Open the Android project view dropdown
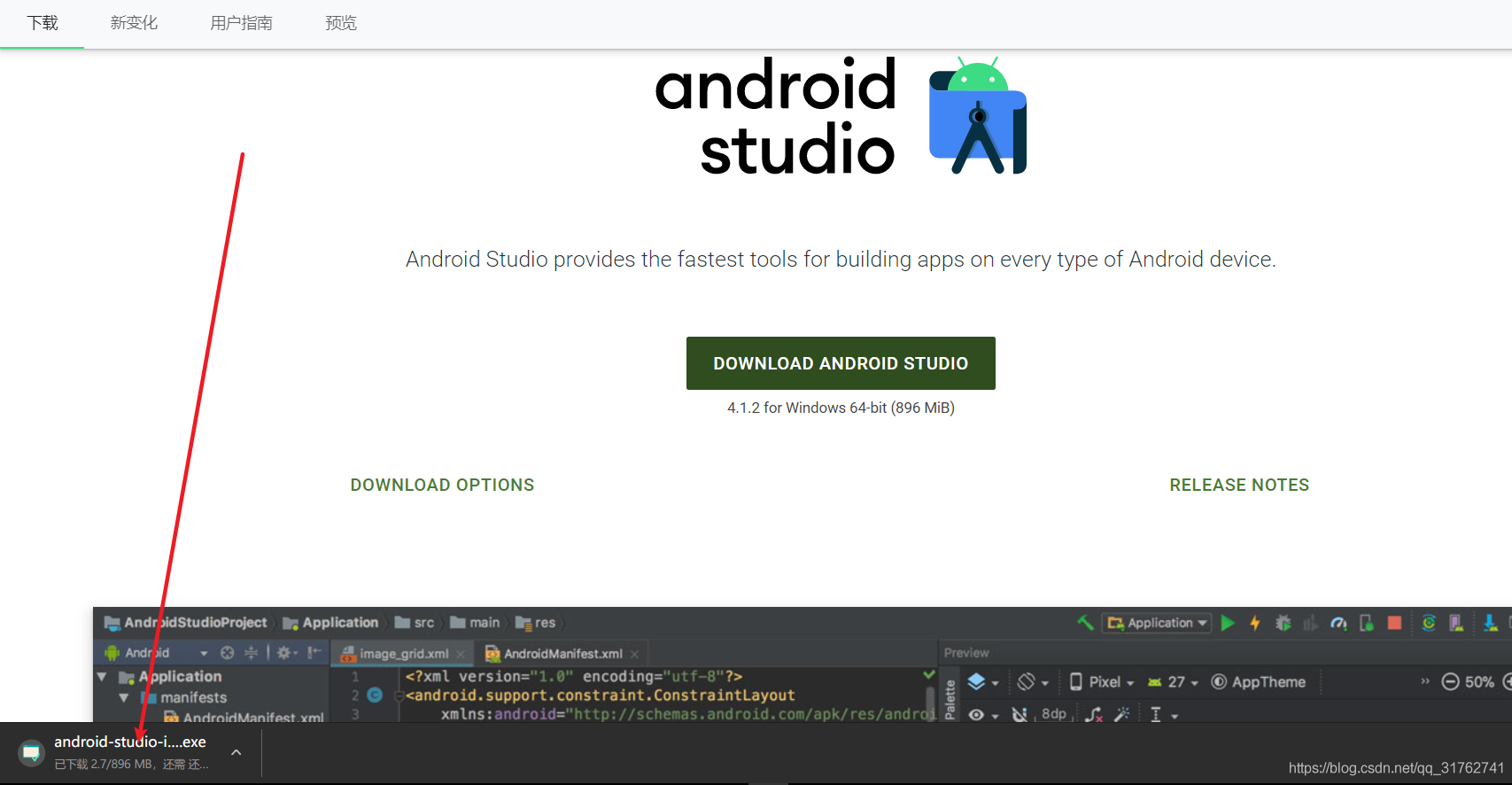The height and width of the screenshot is (785, 1512). coord(156,653)
